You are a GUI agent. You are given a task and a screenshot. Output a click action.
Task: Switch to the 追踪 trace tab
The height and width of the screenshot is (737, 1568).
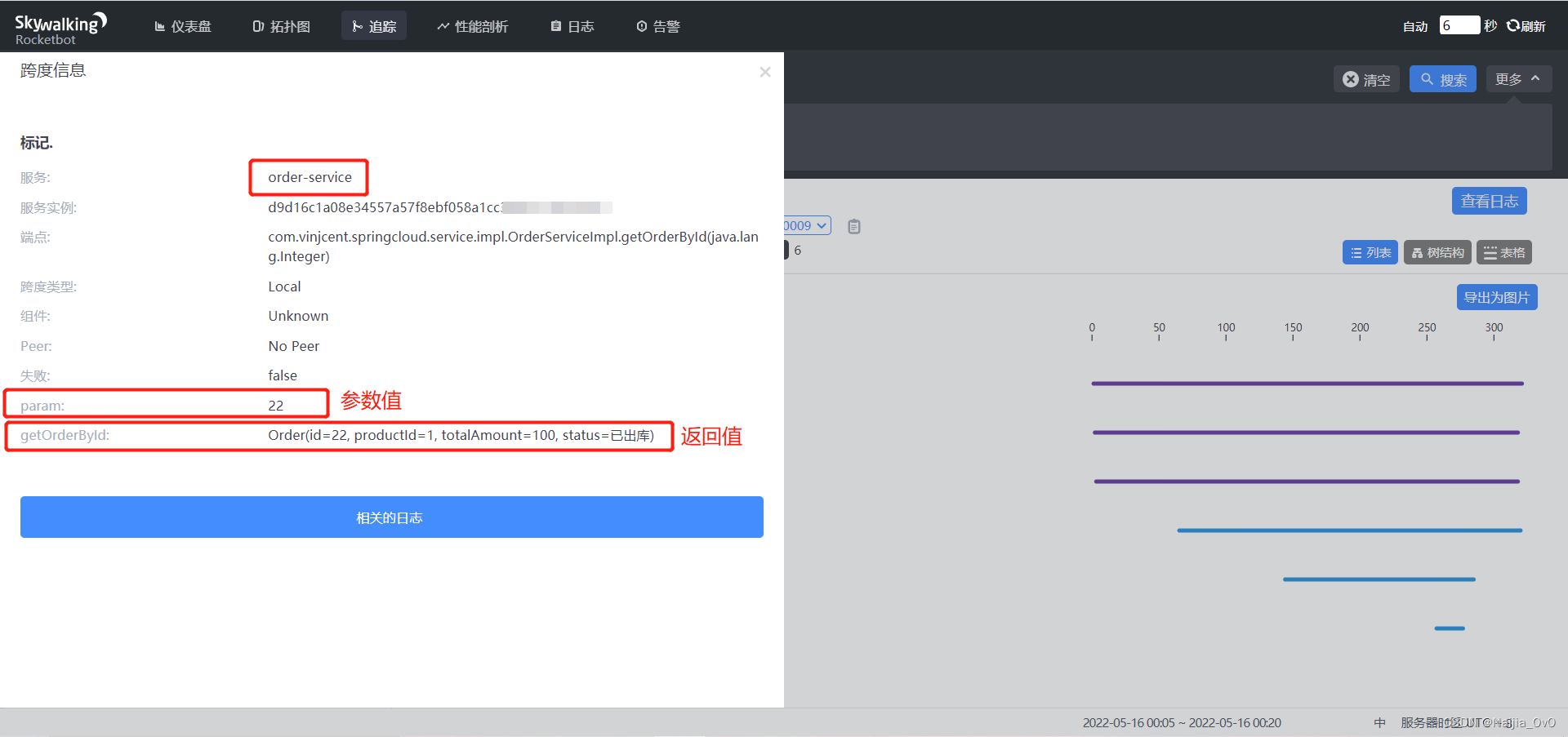coord(374,26)
